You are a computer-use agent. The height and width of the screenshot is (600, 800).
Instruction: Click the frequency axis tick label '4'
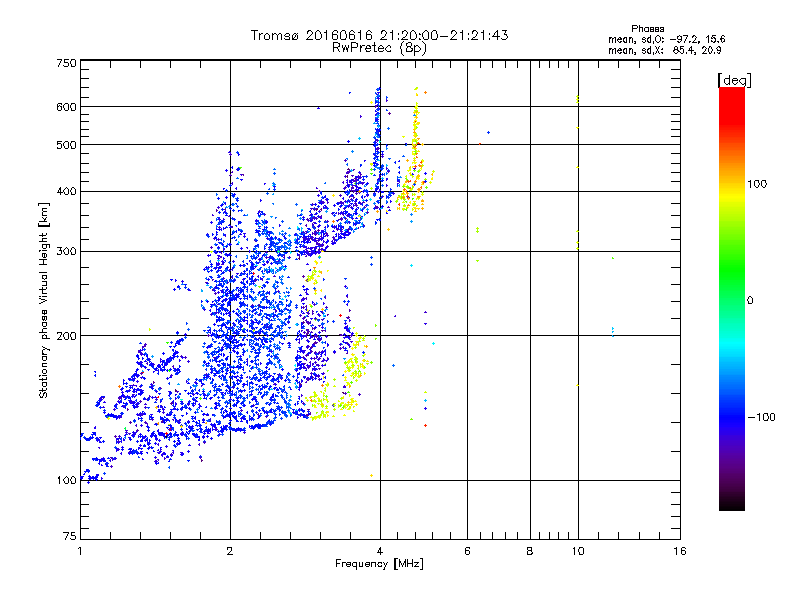[x=380, y=551]
